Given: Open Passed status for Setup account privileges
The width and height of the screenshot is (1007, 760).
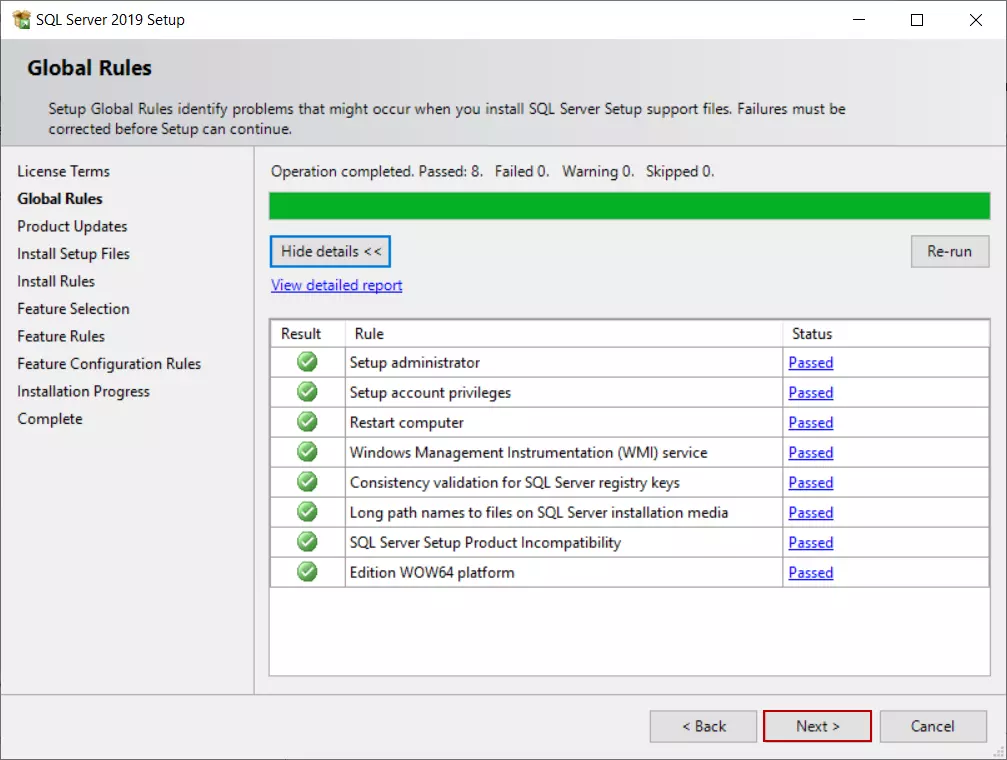Looking at the screenshot, I should [810, 393].
